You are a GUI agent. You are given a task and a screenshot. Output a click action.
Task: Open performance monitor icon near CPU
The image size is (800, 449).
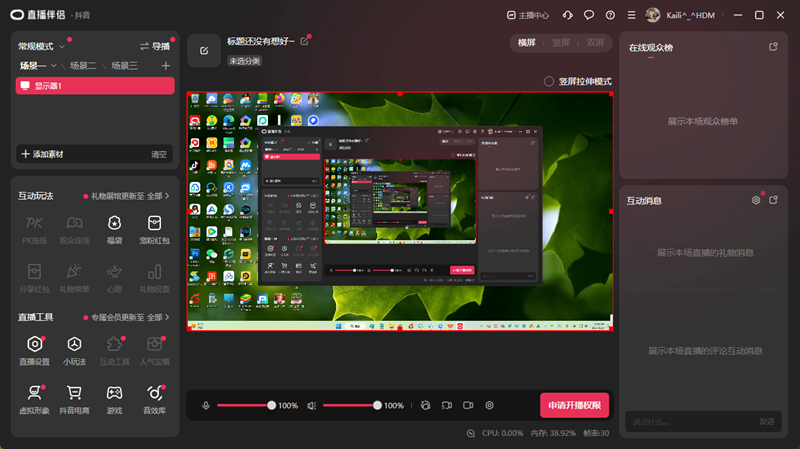pyautogui.click(x=471, y=433)
